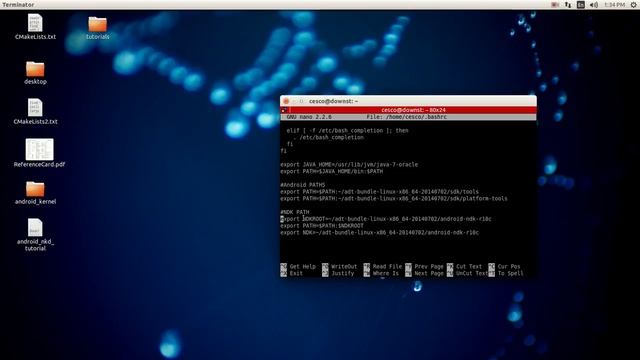Click the Where Is shortcut in nano
The width and height of the screenshot is (640, 360).
[381, 273]
